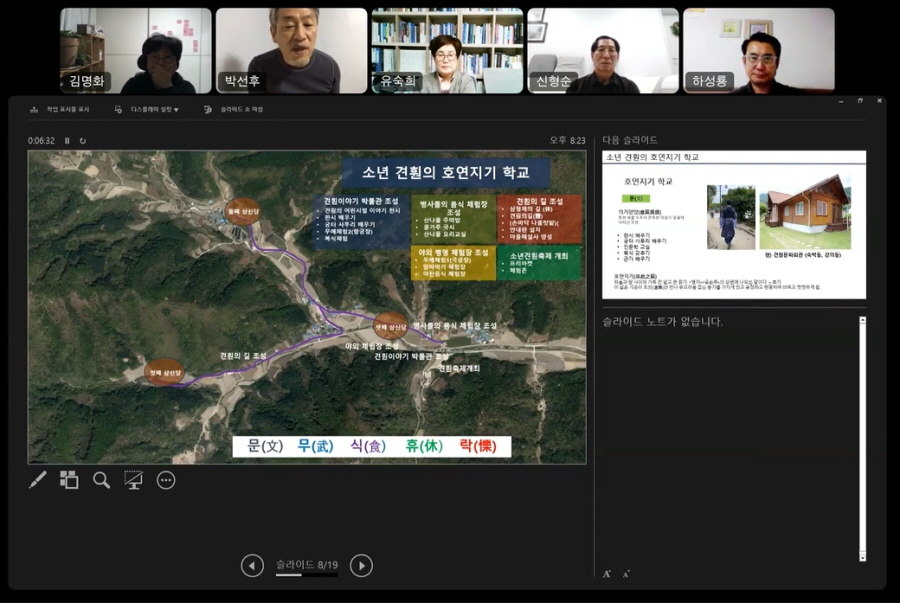Advance to the next slide arrow
This screenshot has width=900, height=603.
tap(361, 566)
